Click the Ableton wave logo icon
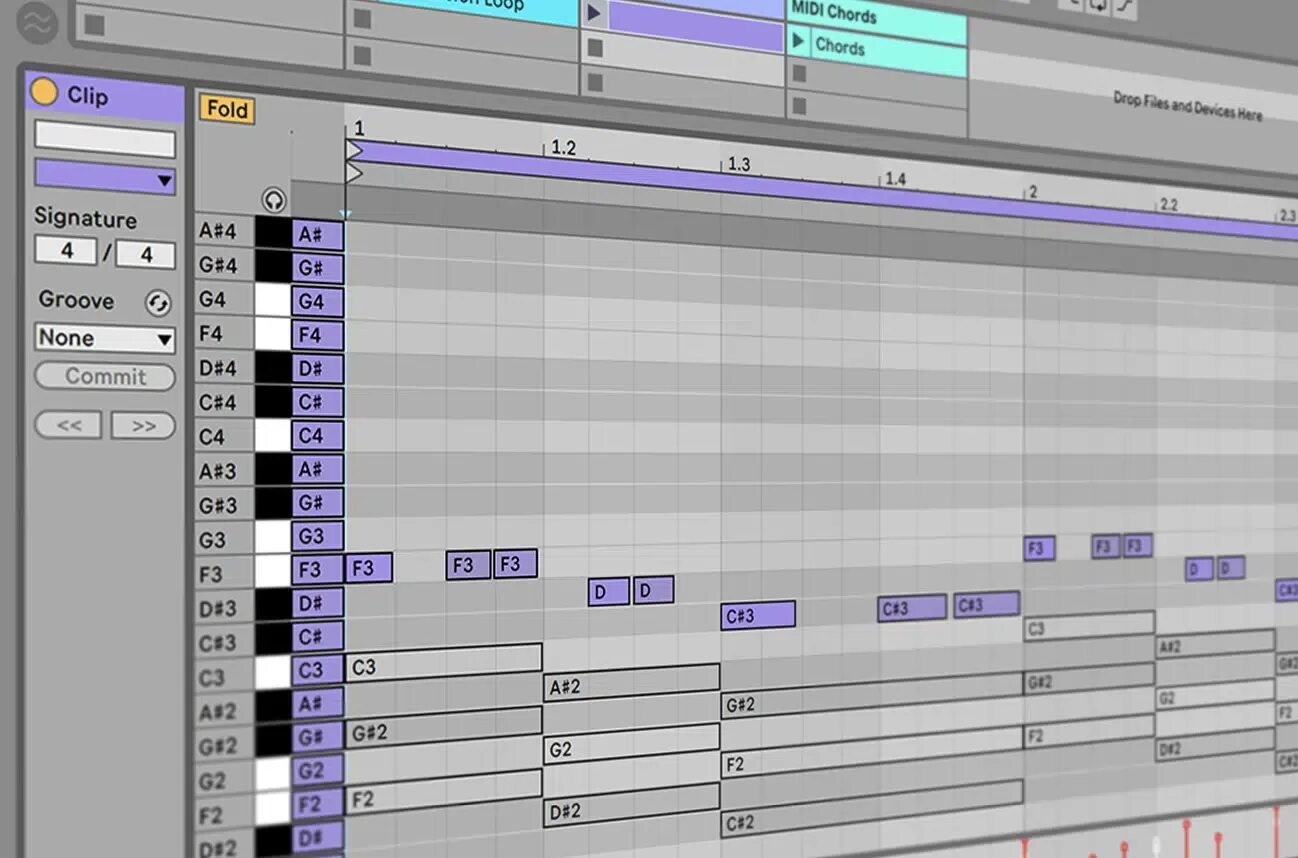Viewport: 1298px width, 858px height. pyautogui.click(x=38, y=22)
